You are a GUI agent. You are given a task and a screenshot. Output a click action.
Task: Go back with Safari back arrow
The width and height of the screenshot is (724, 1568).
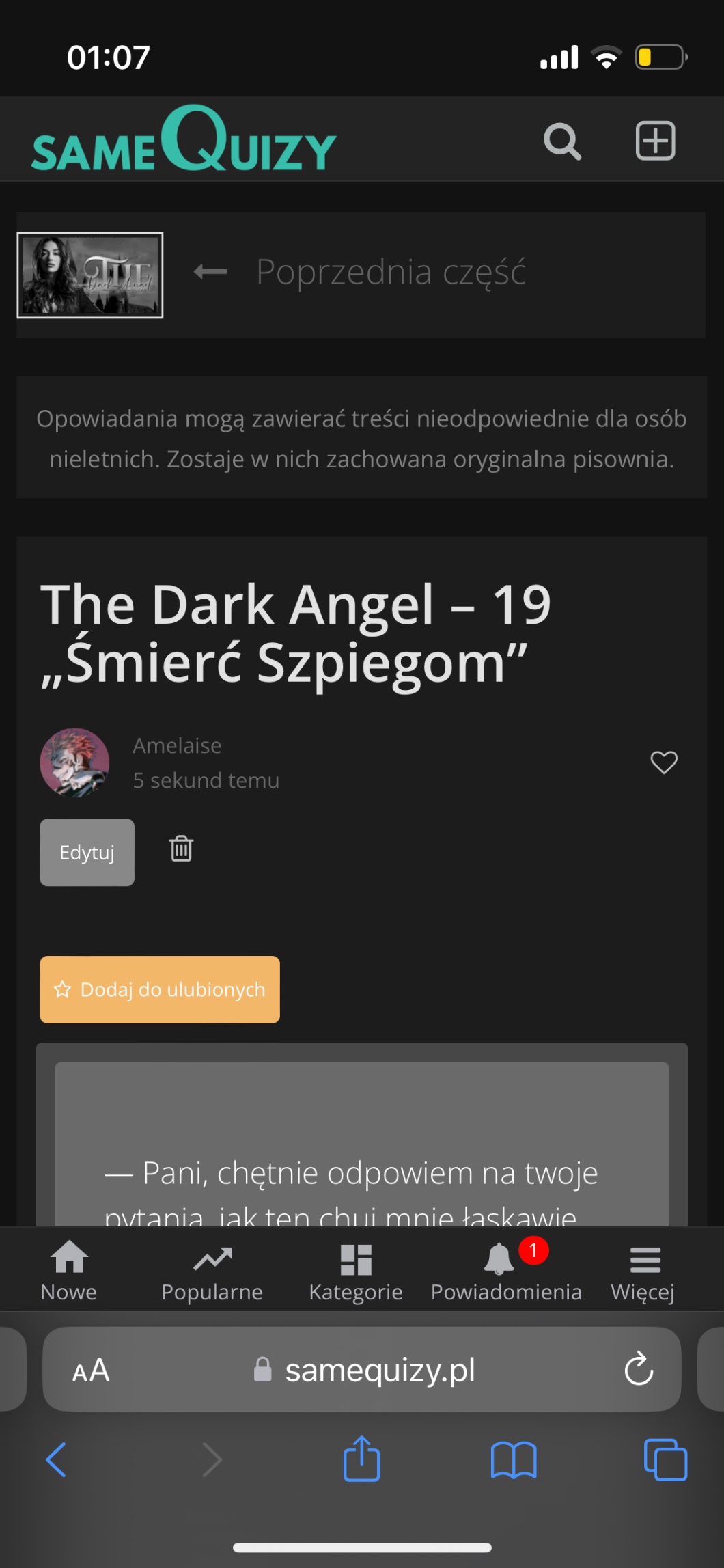tap(56, 1459)
